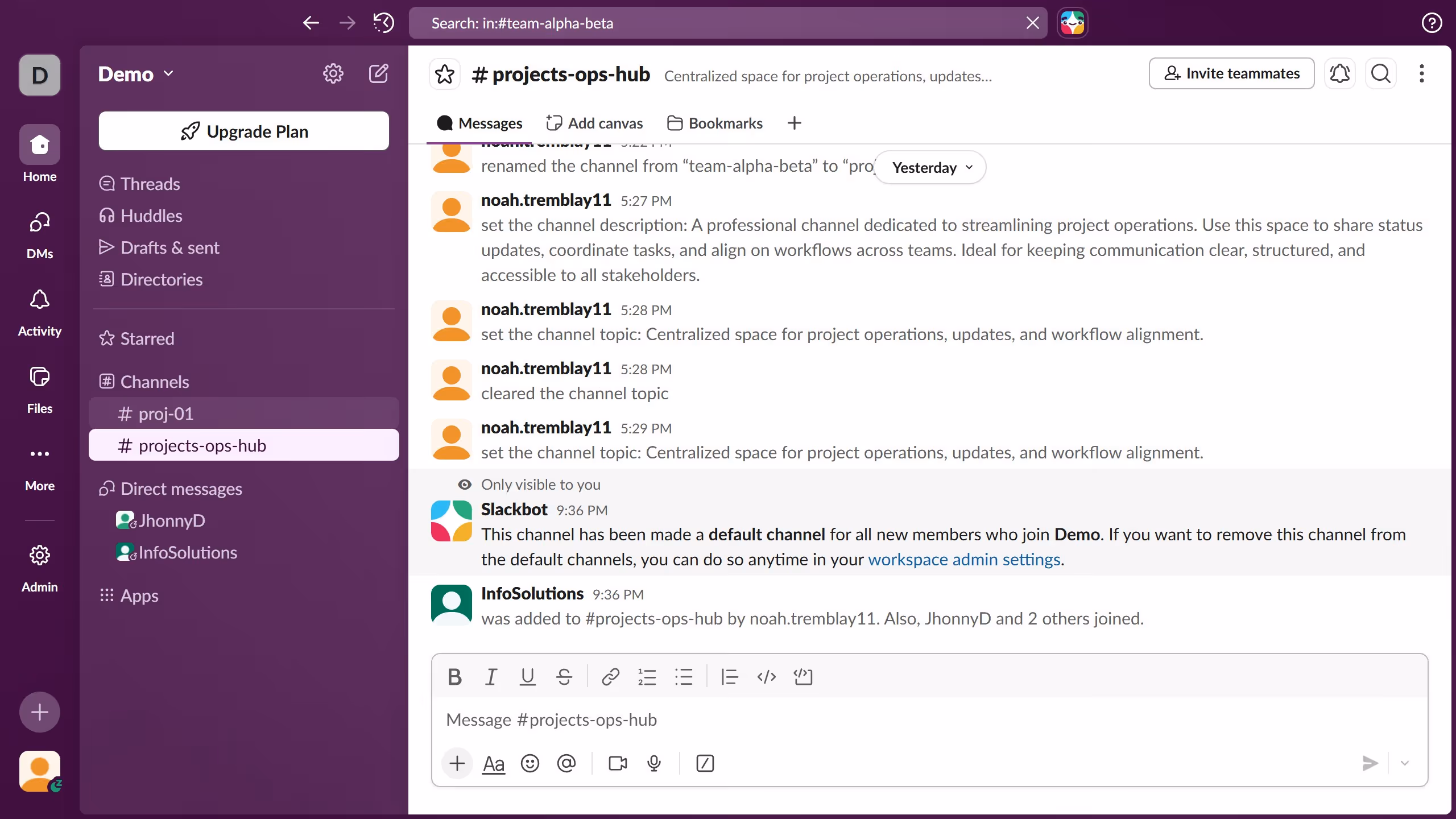Collapse the Direct messages section
The image size is (1456, 819).
pos(171,489)
